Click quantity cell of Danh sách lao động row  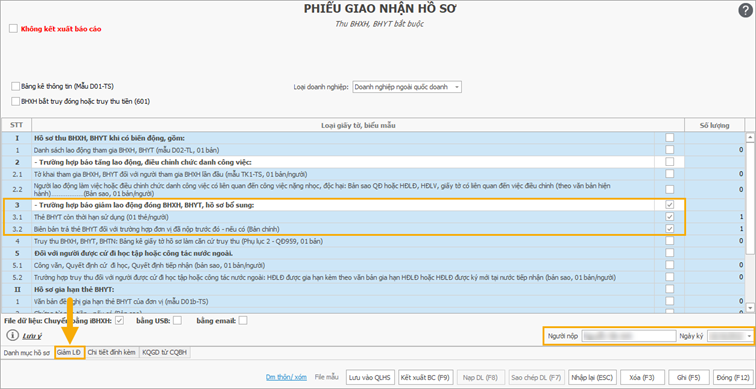coord(715,150)
